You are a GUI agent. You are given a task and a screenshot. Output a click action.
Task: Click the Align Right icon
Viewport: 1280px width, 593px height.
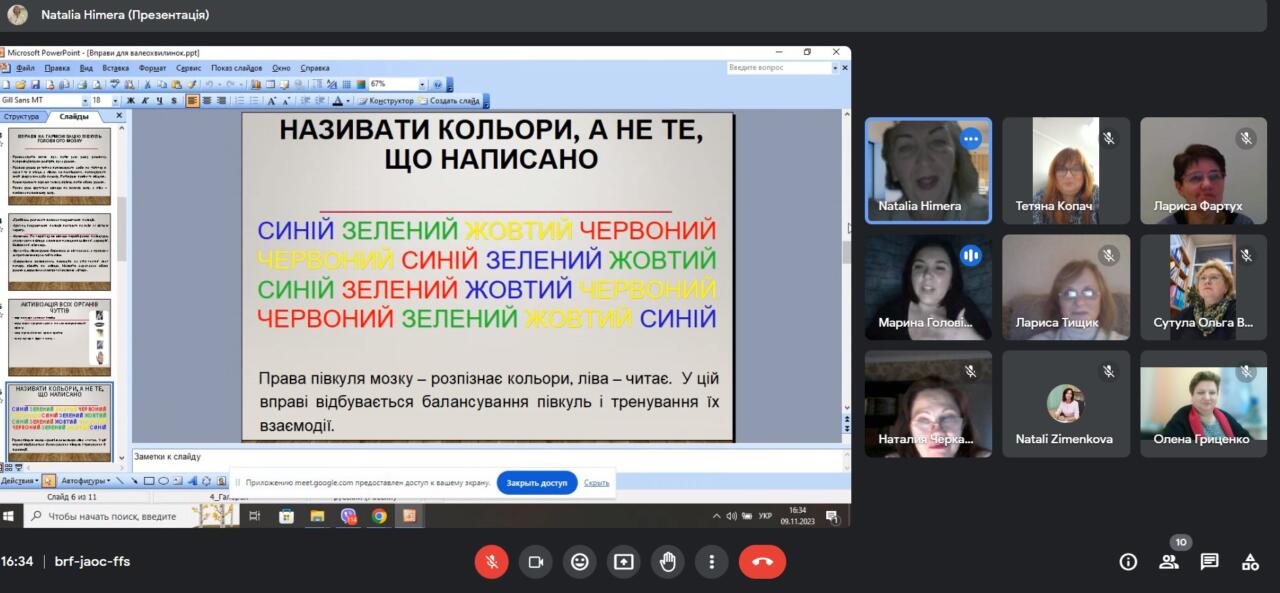[x=221, y=101]
